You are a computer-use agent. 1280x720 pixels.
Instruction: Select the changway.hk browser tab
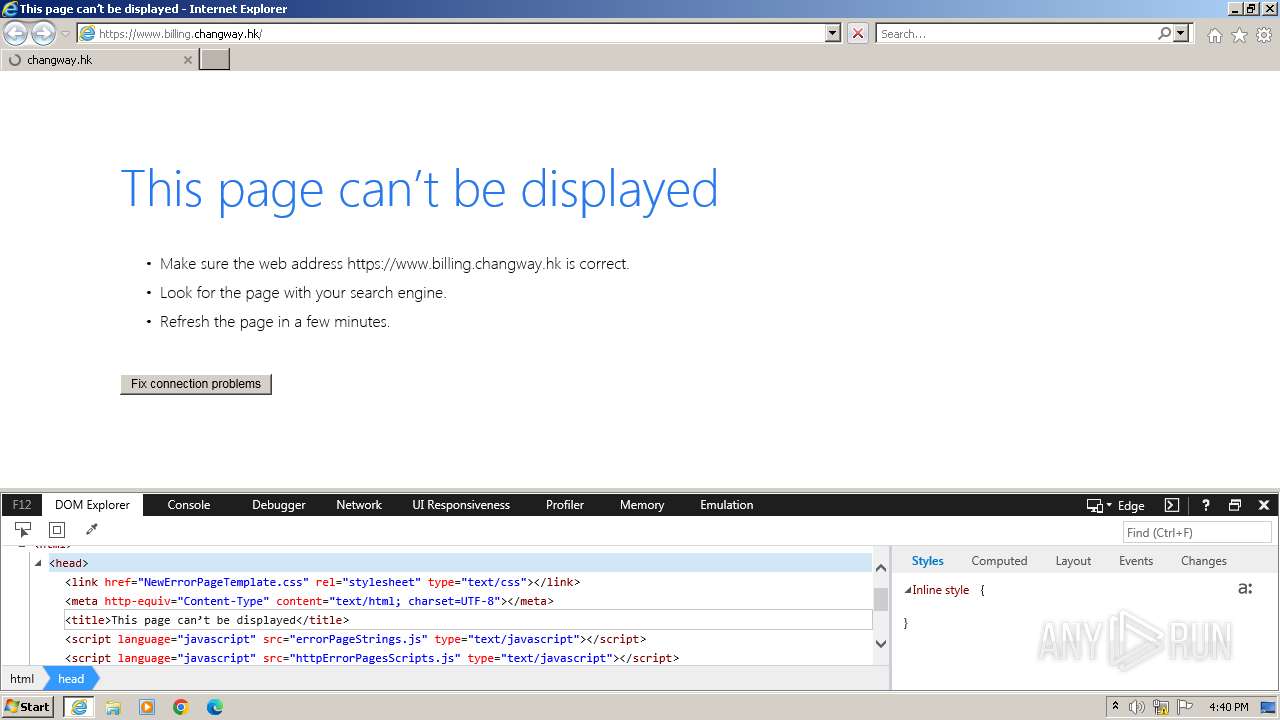[99, 60]
